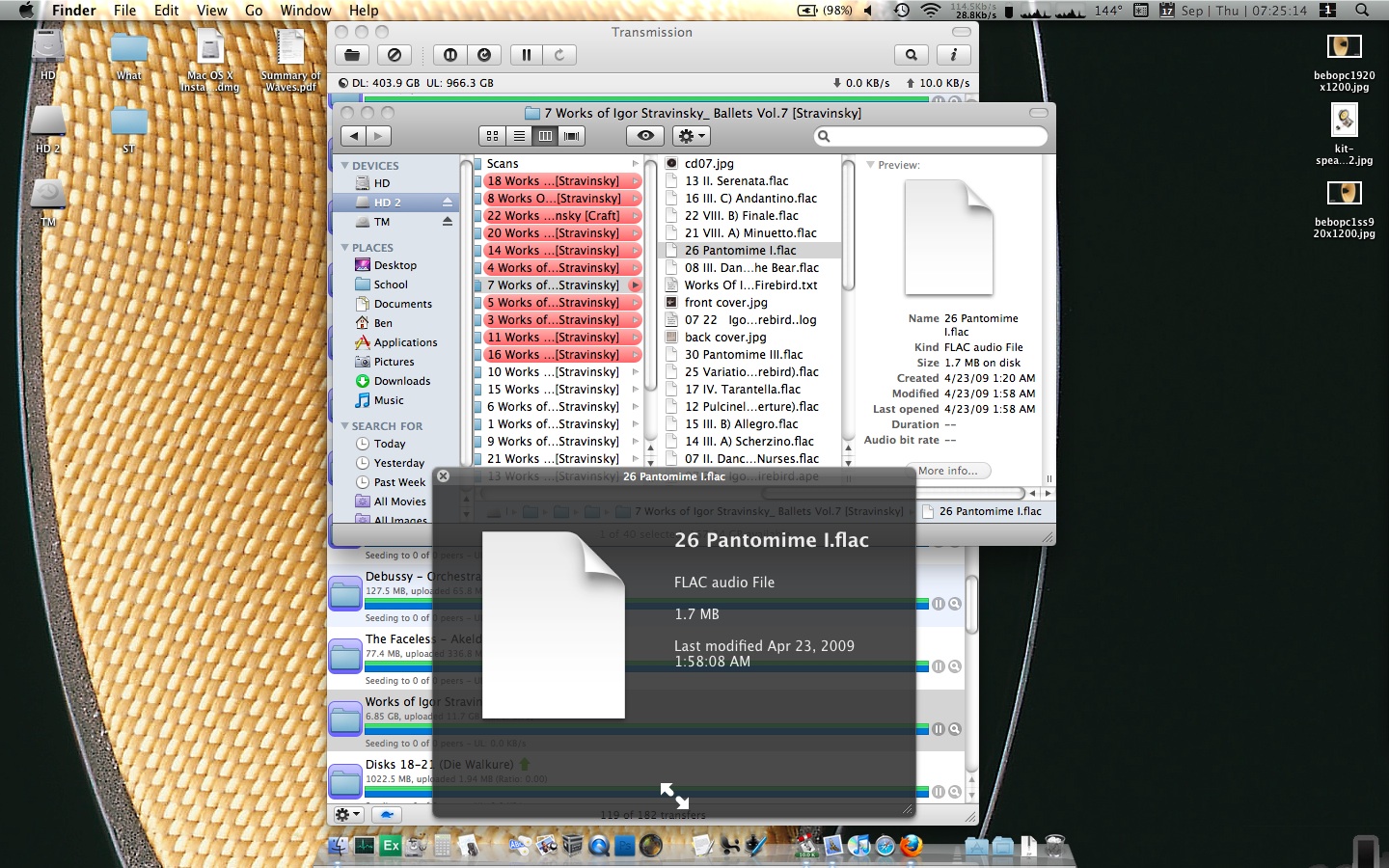1389x868 pixels.
Task: Click Transmission's torrent list scrollbar
Action: pyautogui.click(x=971, y=605)
